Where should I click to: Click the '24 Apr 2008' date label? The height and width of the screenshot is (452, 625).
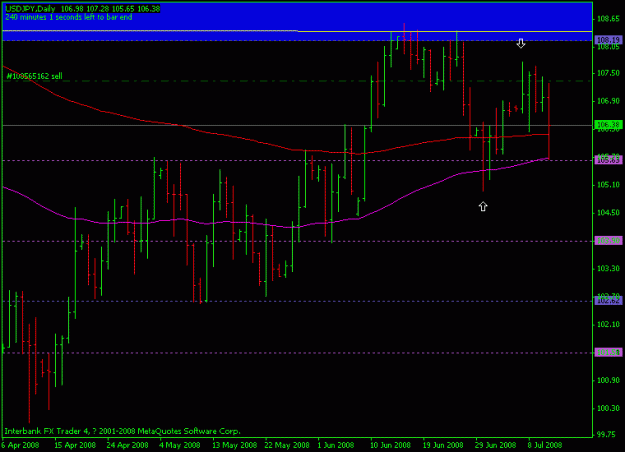click(128, 445)
